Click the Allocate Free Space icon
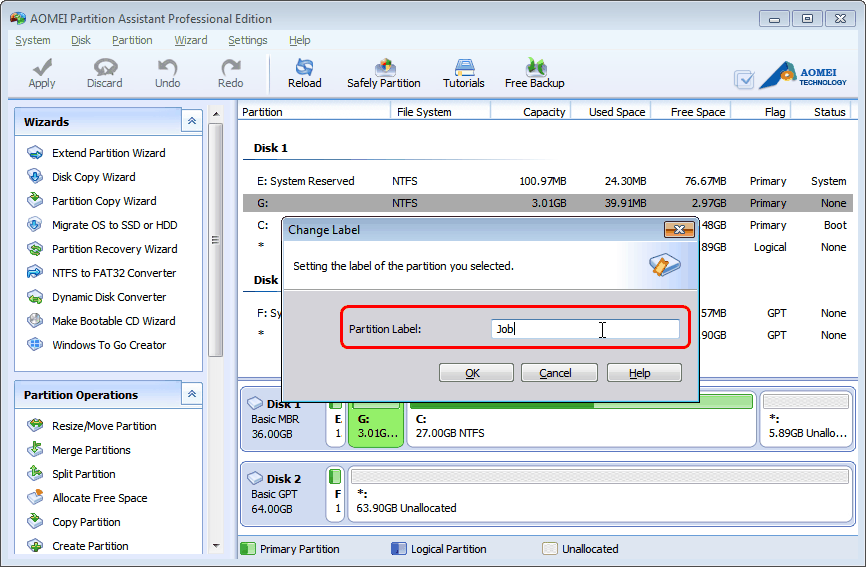 pyautogui.click(x=35, y=497)
